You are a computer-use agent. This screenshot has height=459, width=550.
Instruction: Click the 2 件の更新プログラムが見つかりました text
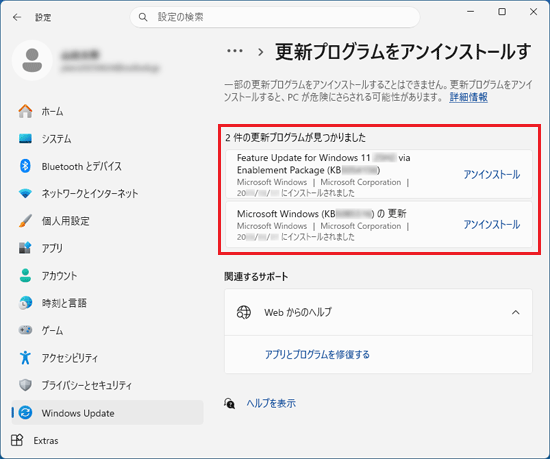[x=295, y=137]
